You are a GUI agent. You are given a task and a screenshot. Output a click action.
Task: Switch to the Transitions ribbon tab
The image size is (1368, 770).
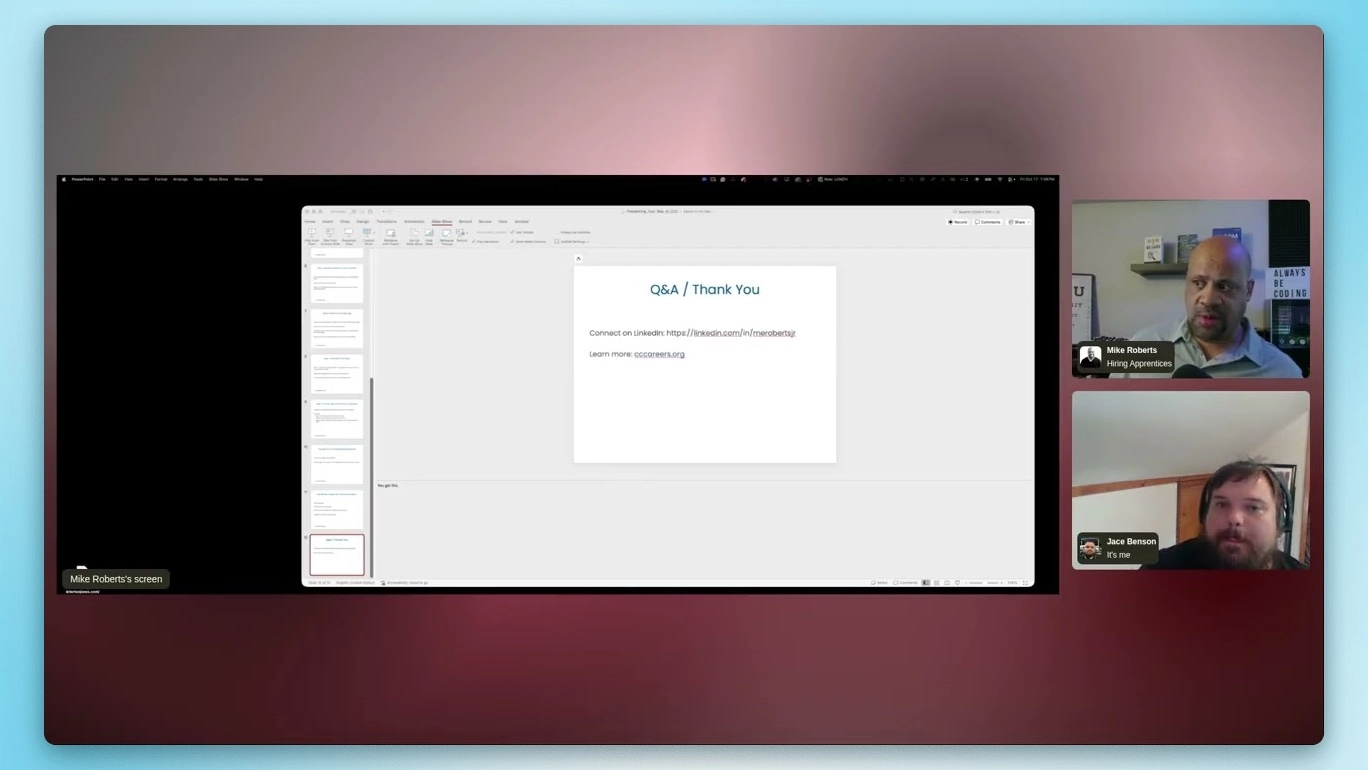[x=387, y=221]
